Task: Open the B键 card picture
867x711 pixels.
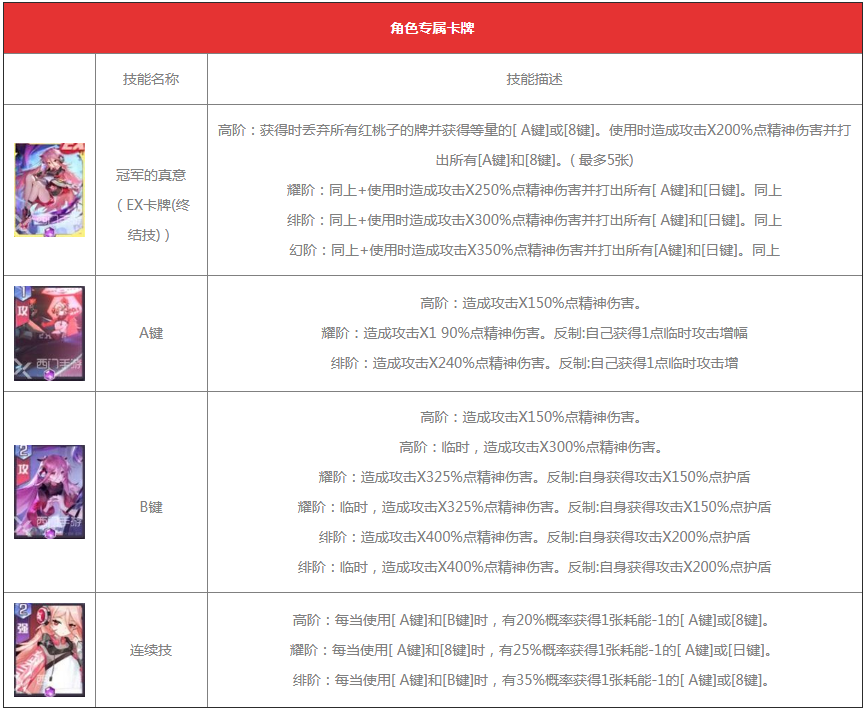Action: point(50,492)
